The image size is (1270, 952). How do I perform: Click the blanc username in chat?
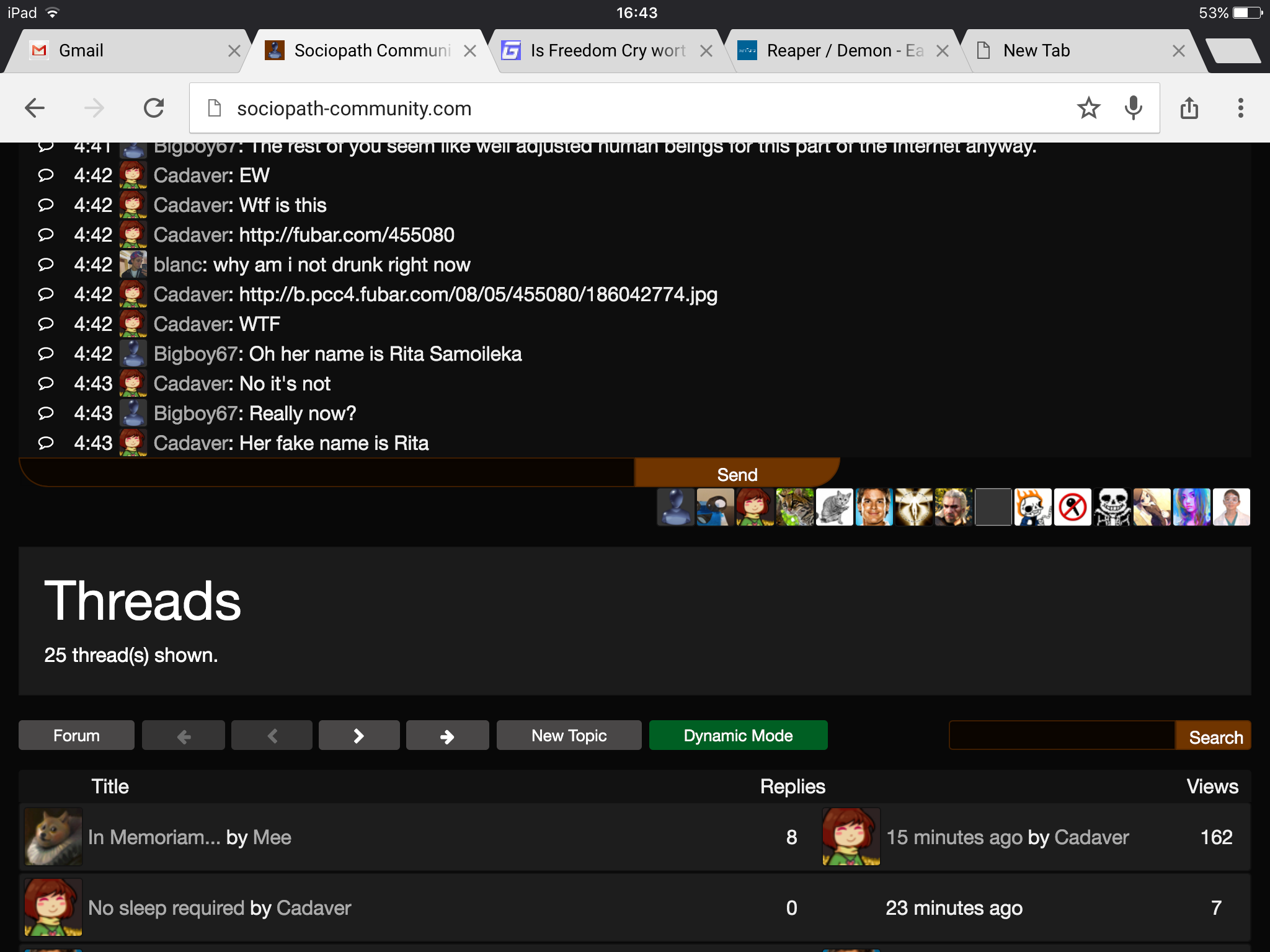pyautogui.click(x=179, y=265)
